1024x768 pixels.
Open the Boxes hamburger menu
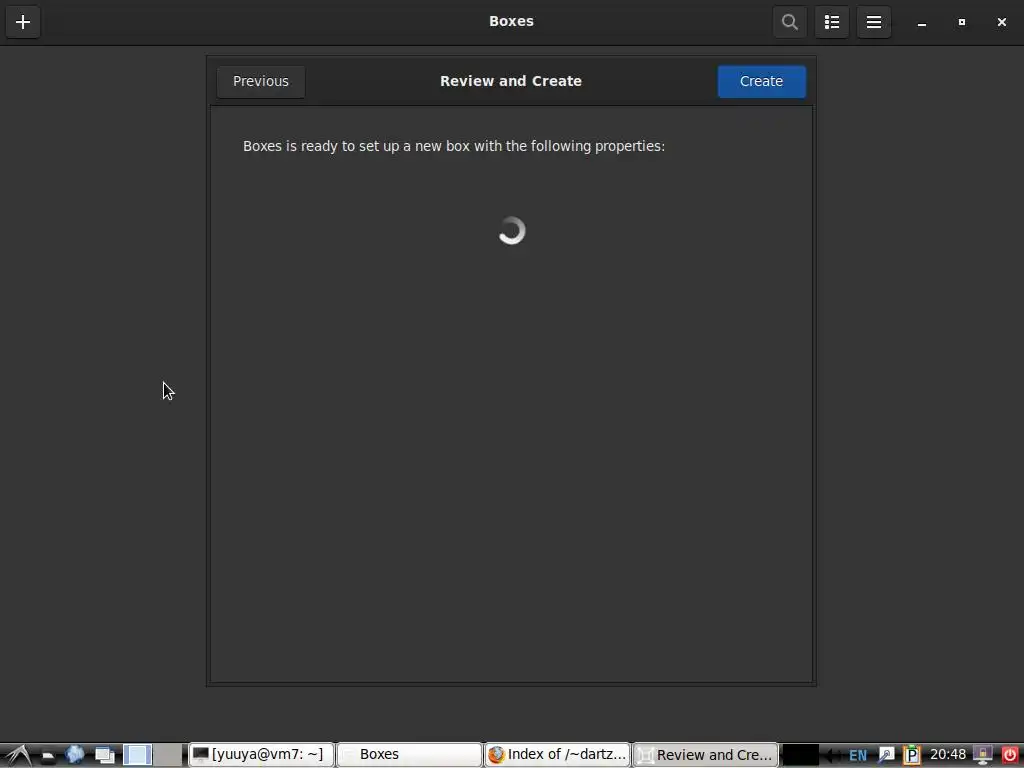[x=874, y=22]
